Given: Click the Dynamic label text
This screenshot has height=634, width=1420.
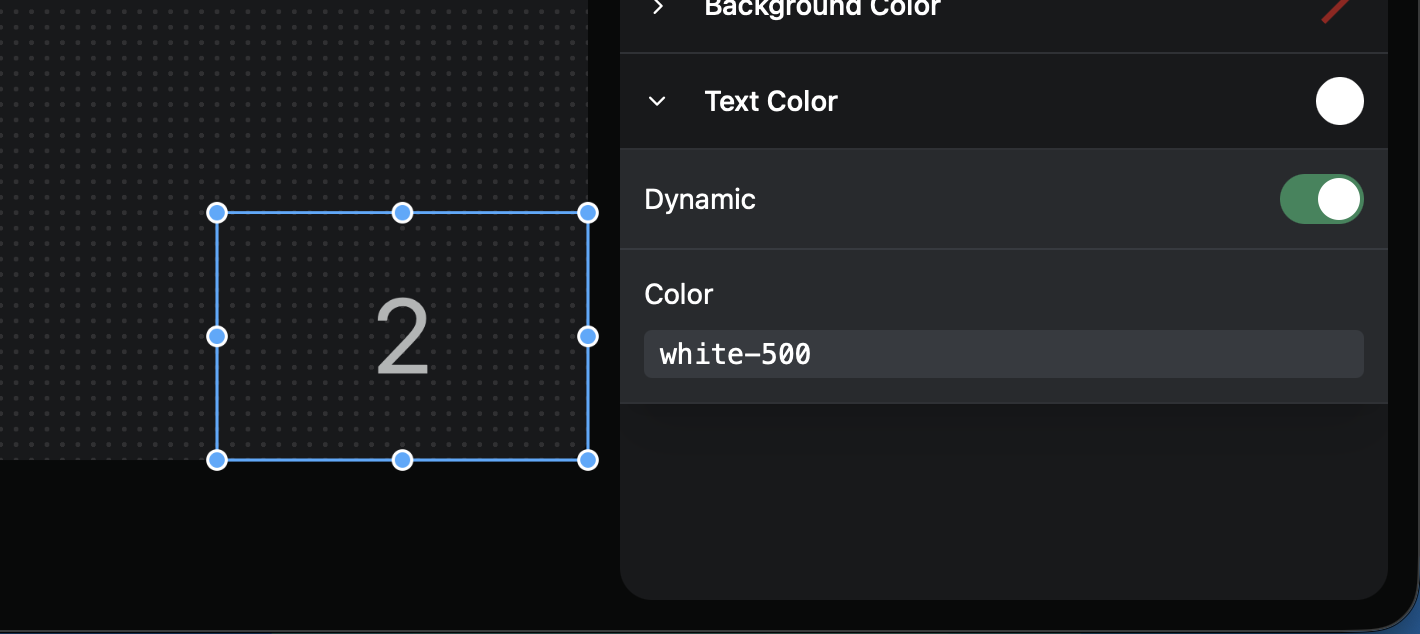Looking at the screenshot, I should point(700,199).
